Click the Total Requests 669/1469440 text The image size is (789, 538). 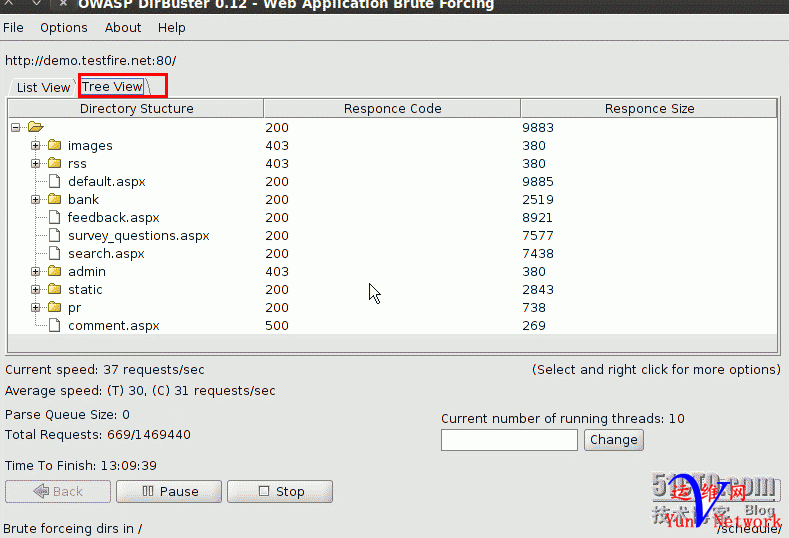tap(98, 435)
